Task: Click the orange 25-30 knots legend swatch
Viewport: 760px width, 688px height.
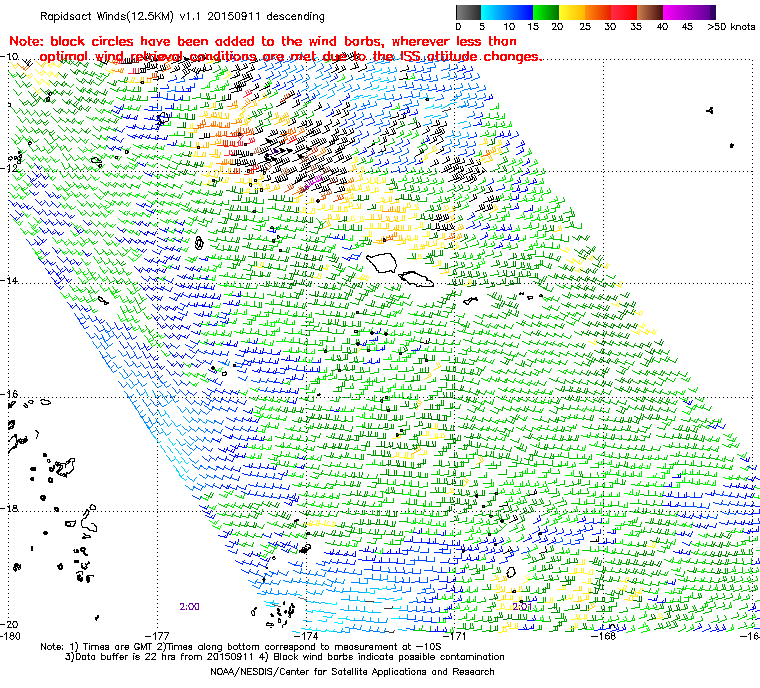Action: point(598,12)
